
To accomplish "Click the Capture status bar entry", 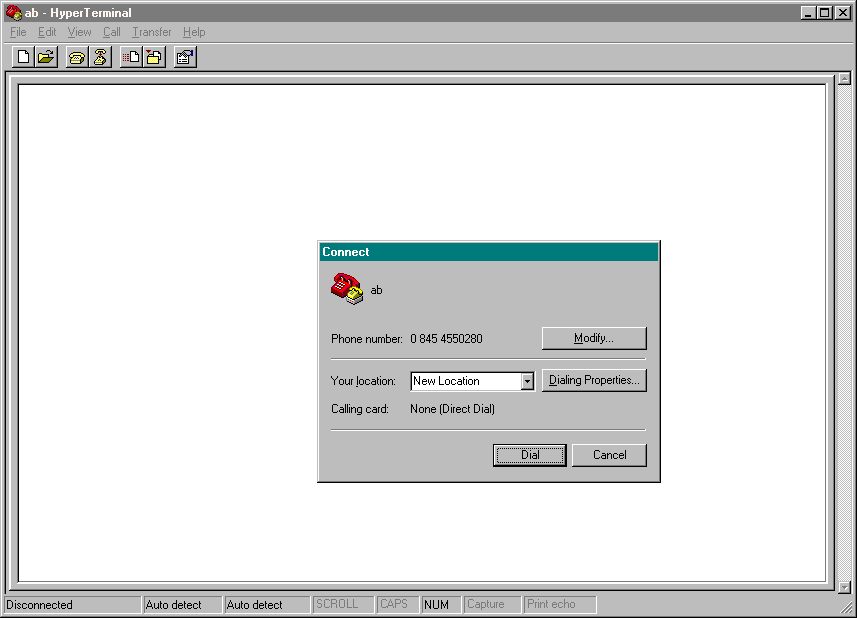I will 492,605.
